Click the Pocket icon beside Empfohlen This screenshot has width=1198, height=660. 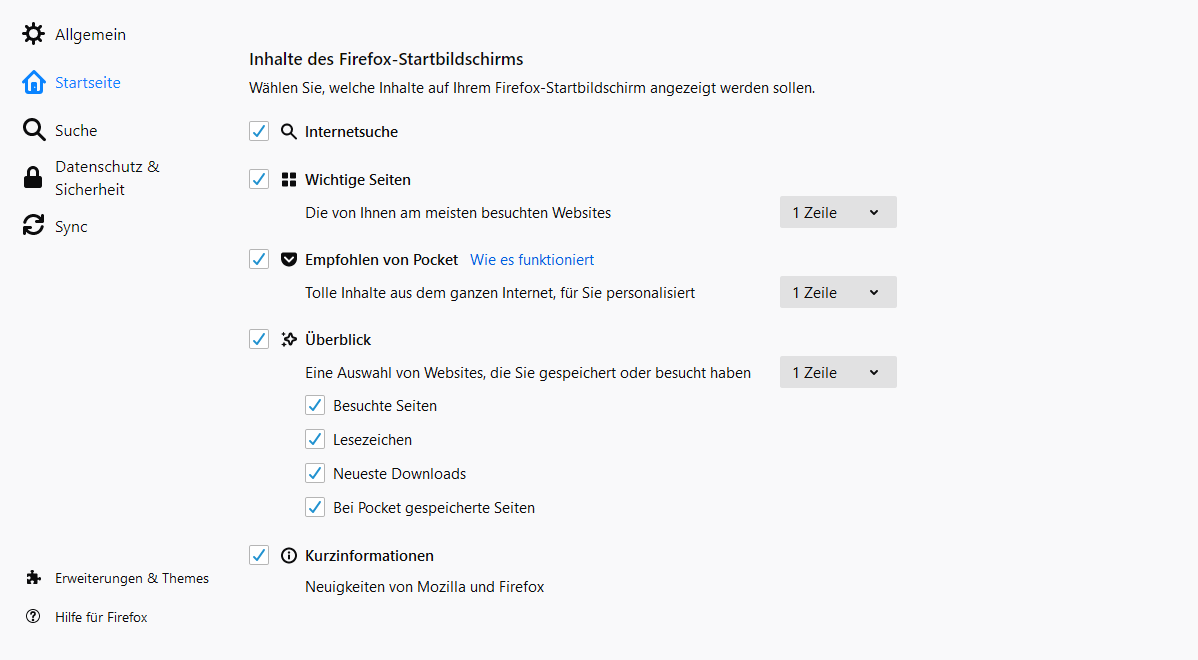(x=289, y=260)
